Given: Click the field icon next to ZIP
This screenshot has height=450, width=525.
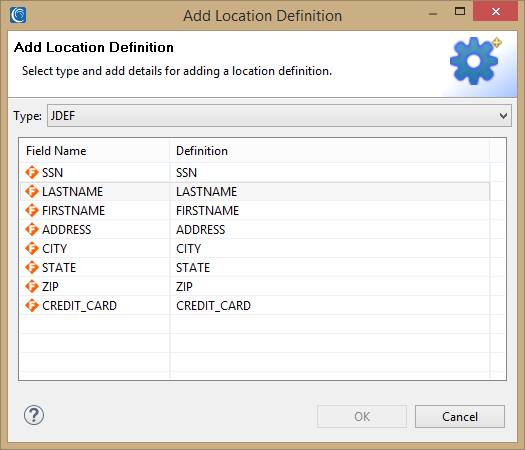Looking at the screenshot, I should (32, 287).
